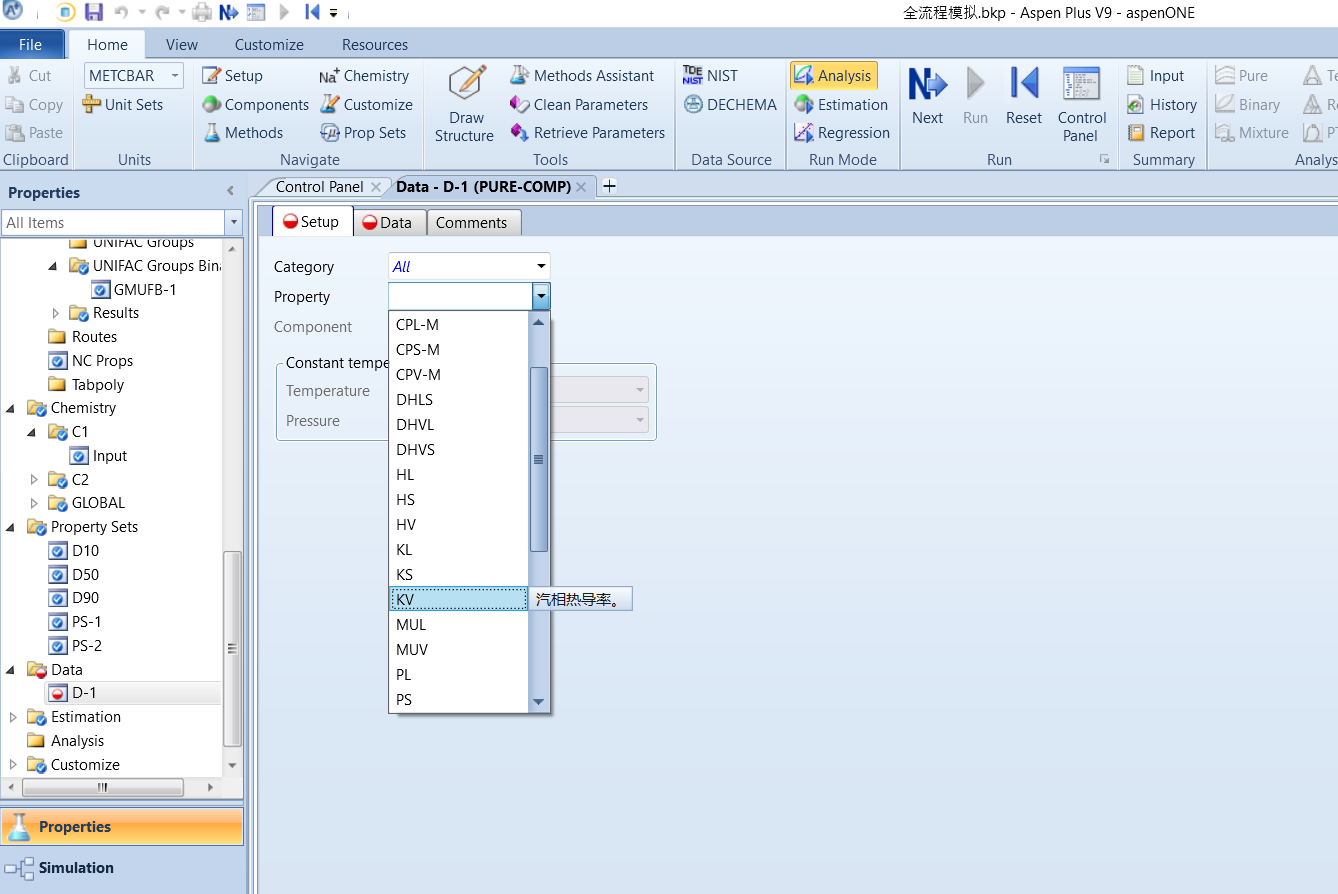Click the Copy clipboard button
The height and width of the screenshot is (894, 1338).
pyautogui.click(x=34, y=105)
